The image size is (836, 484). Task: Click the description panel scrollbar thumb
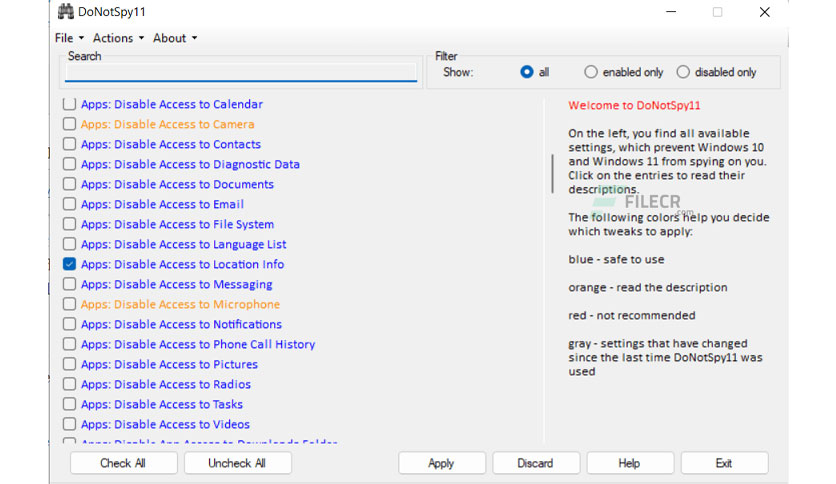552,174
